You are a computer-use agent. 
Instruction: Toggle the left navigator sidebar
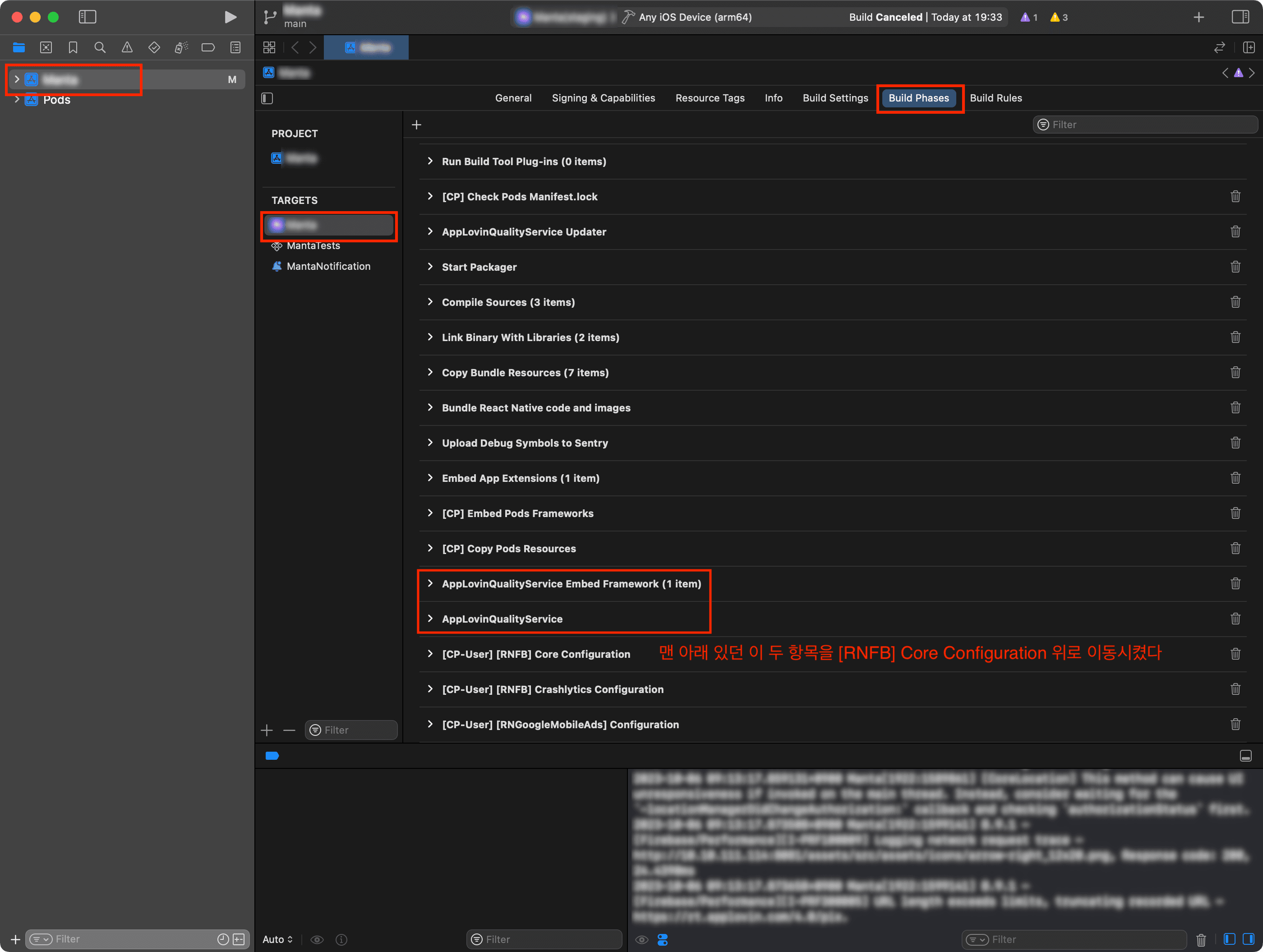click(x=88, y=17)
